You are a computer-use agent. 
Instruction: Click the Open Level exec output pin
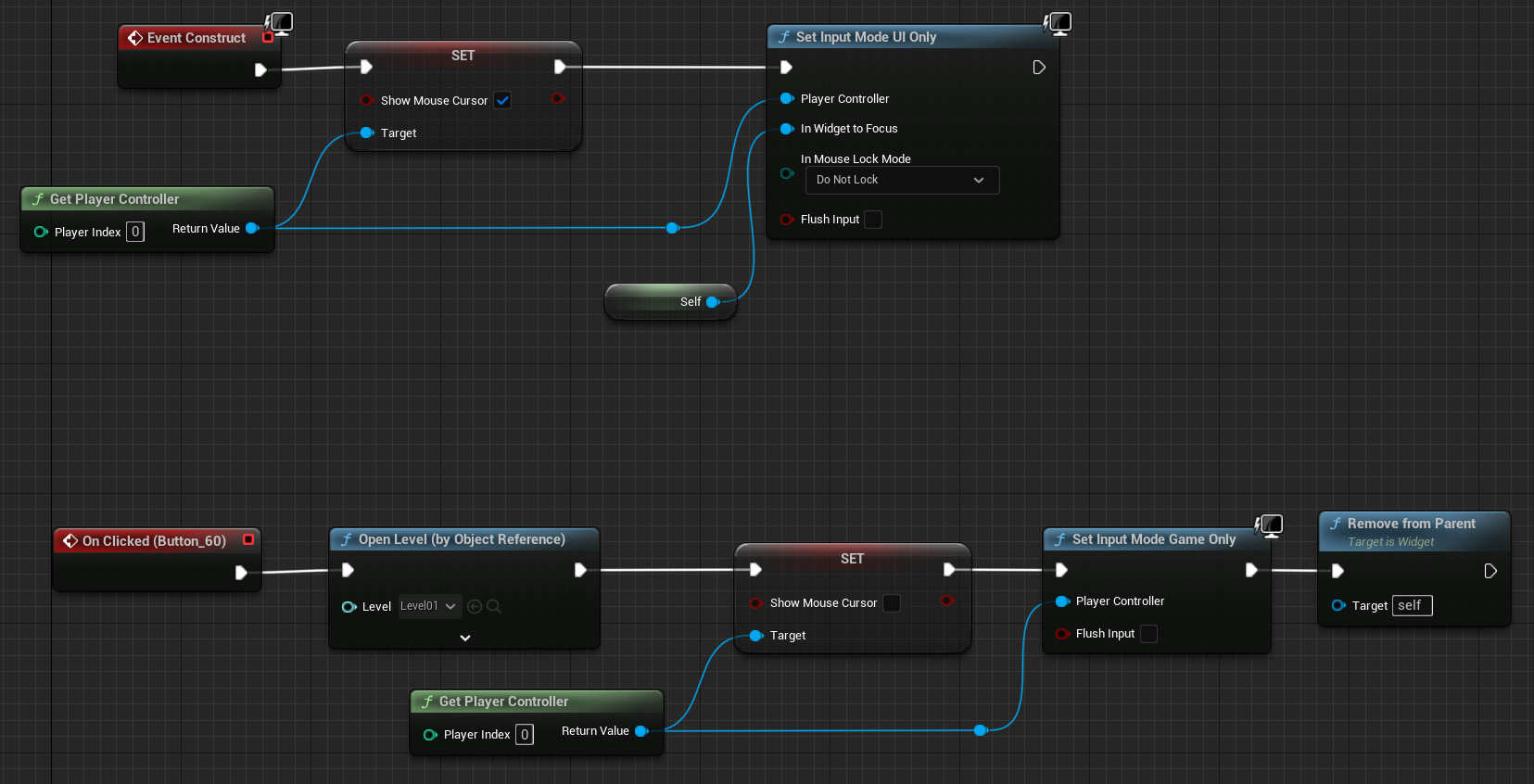[580, 570]
